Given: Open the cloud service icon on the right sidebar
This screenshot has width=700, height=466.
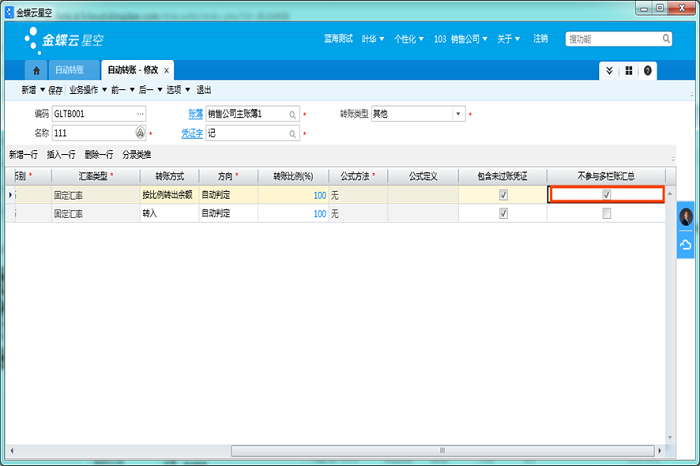Looking at the screenshot, I should (x=686, y=244).
